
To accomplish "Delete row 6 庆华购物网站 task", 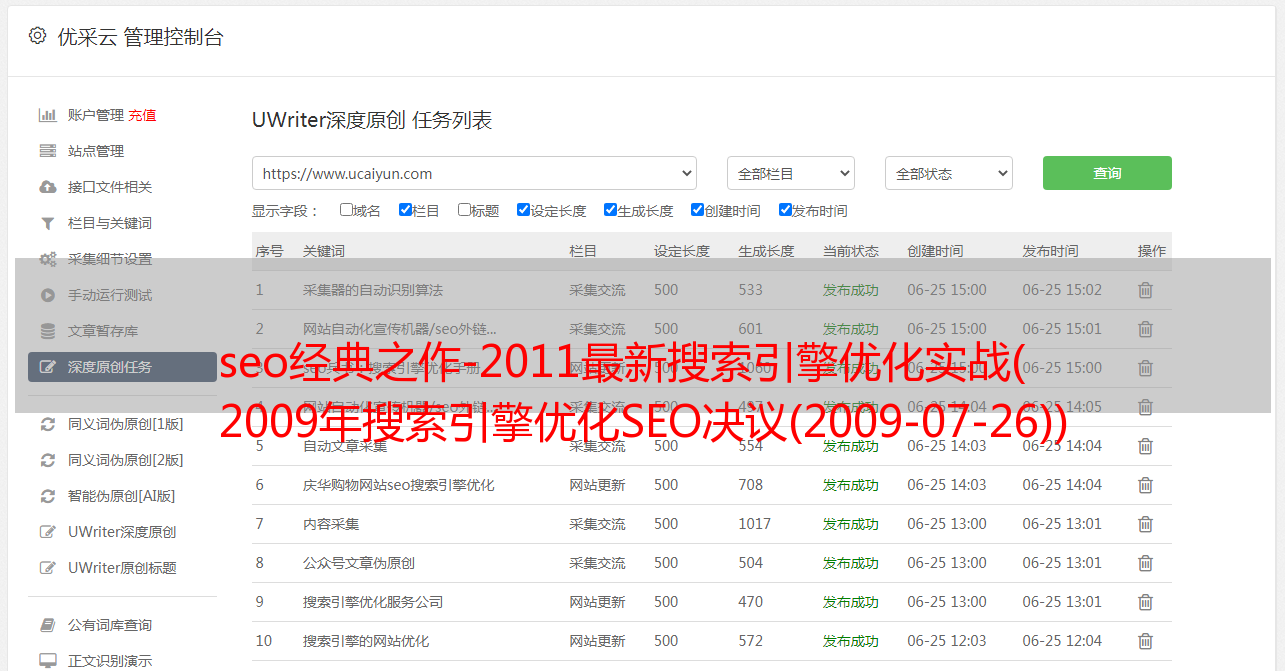I will (x=1146, y=485).
